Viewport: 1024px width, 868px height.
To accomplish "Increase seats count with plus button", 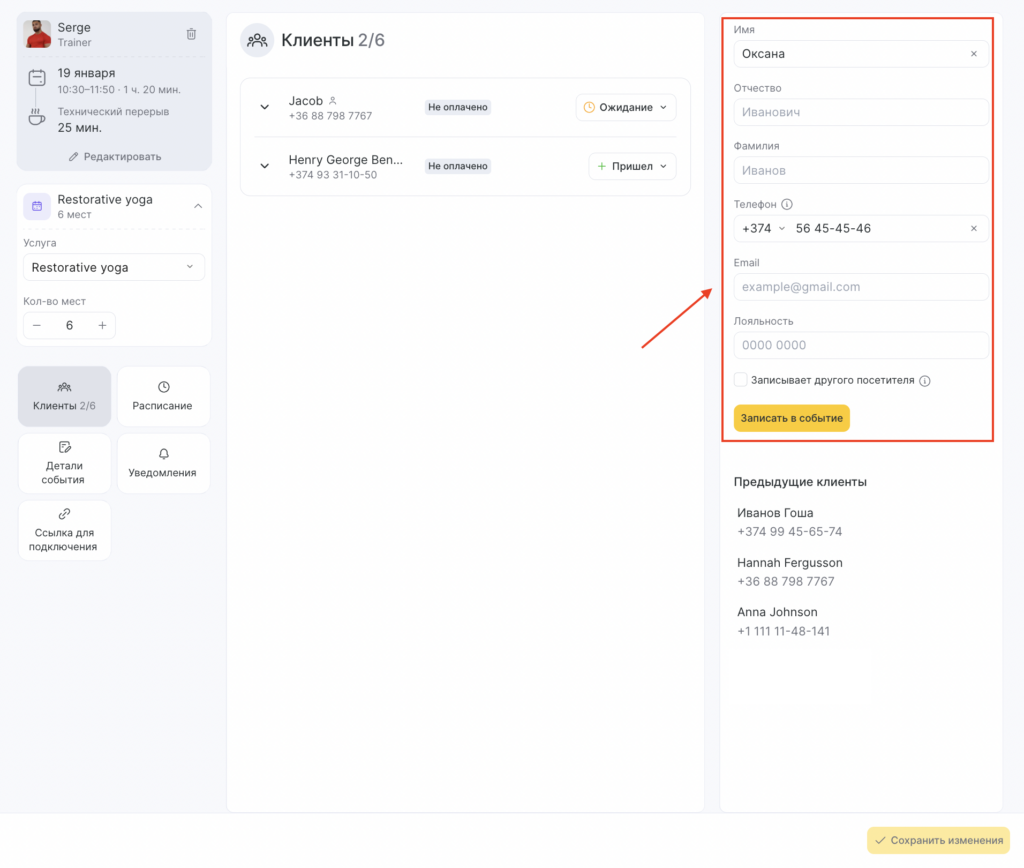I will click(x=102, y=325).
